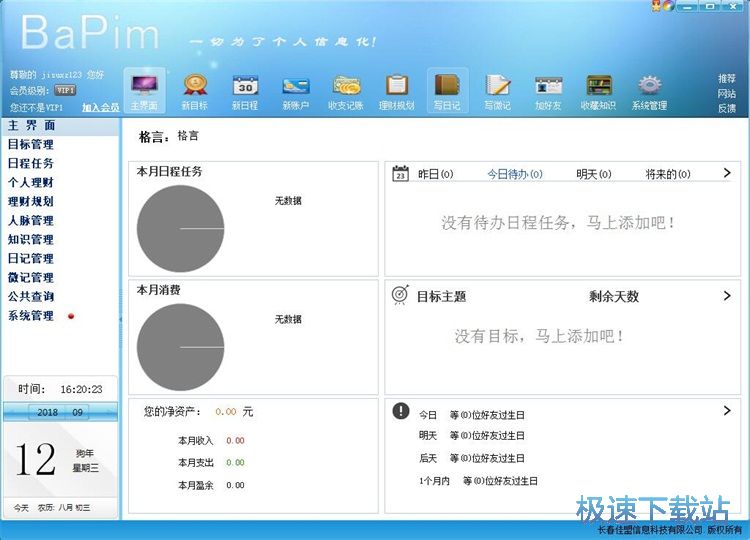The height and width of the screenshot is (540, 750).
Task: Click the 剩余天数 column header
Action: pyautogui.click(x=614, y=297)
